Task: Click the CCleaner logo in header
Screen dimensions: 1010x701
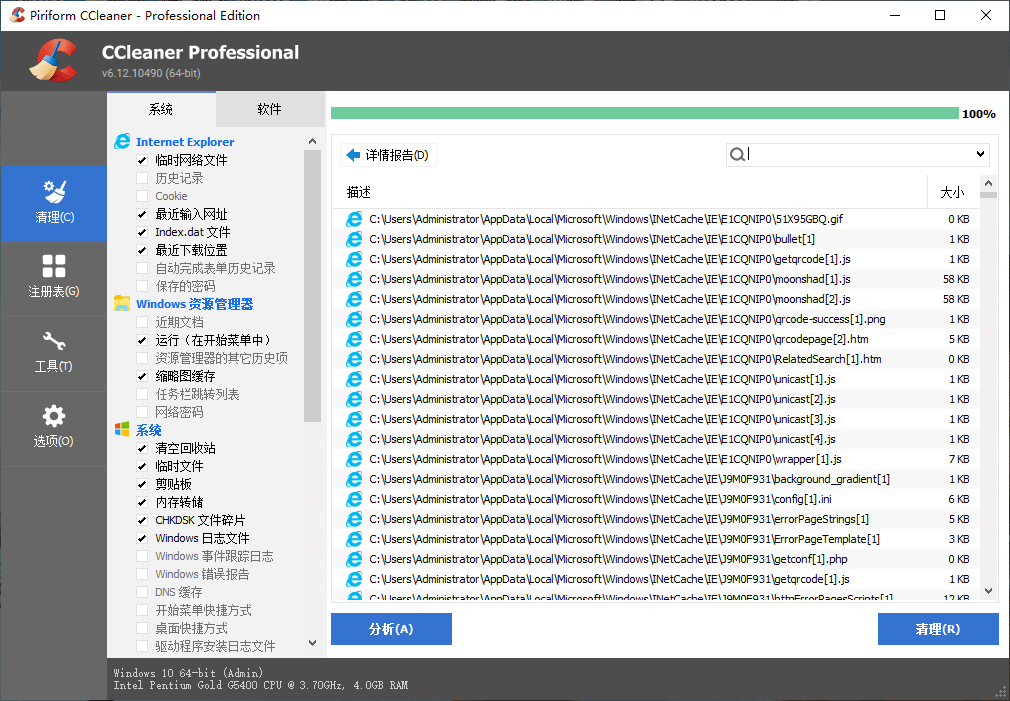Action: 53,61
